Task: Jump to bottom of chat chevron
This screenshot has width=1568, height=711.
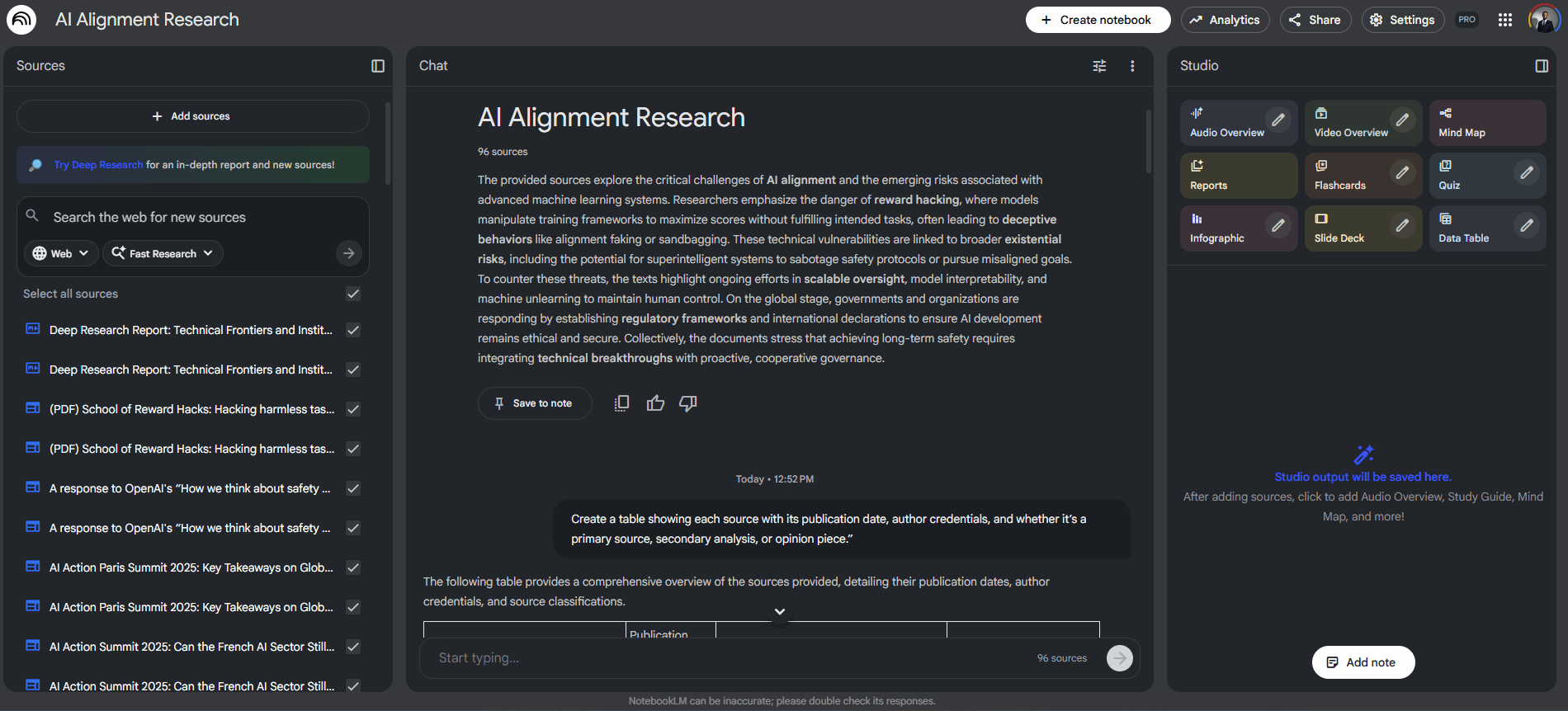Action: pyautogui.click(x=780, y=612)
